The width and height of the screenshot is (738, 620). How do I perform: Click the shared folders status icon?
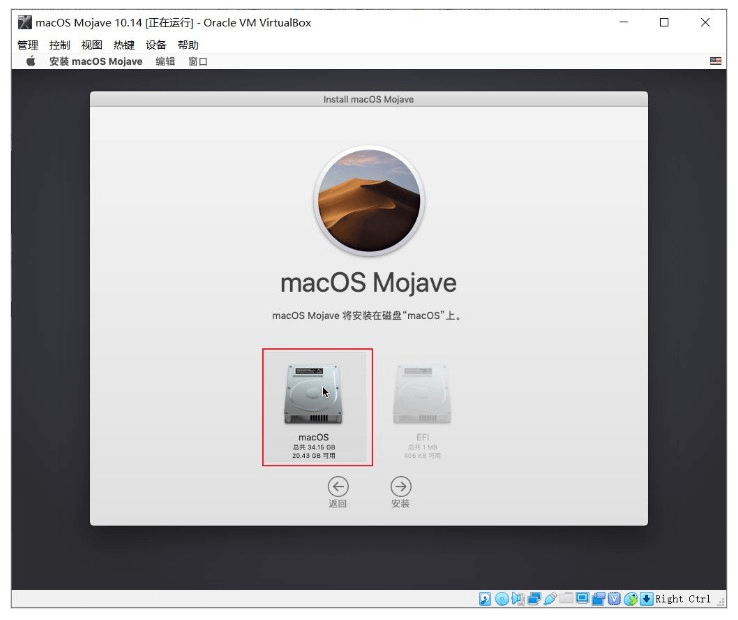(x=566, y=599)
